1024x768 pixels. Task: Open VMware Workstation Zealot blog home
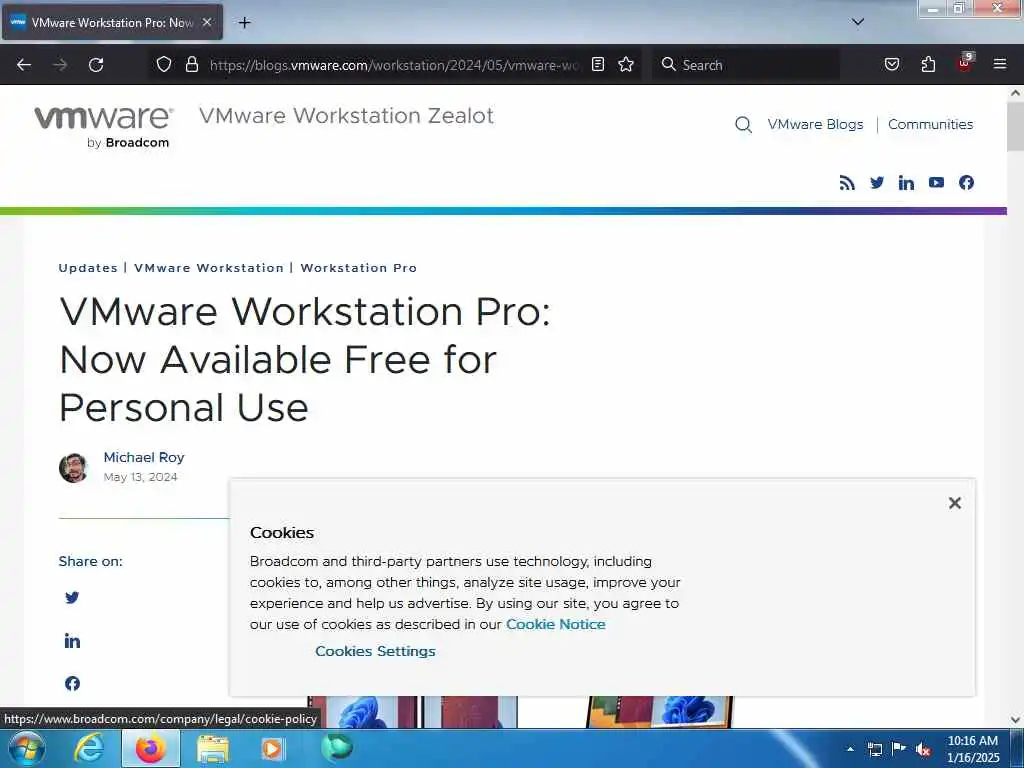point(346,116)
